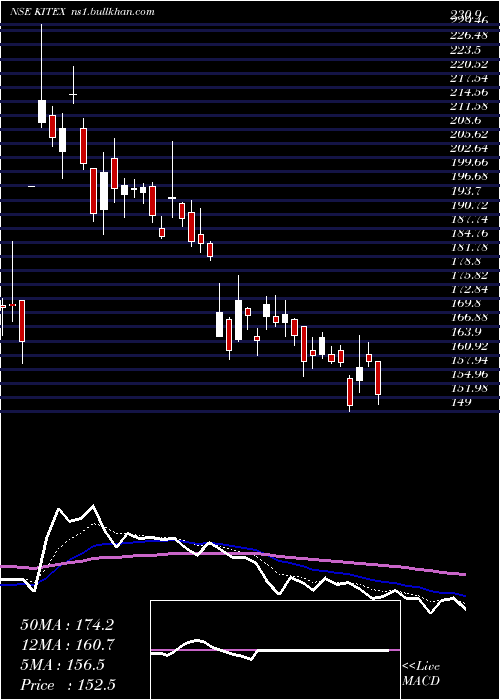Click the 217.54 price axis label
The height and width of the screenshot is (700, 500).
pyautogui.click(x=467, y=79)
